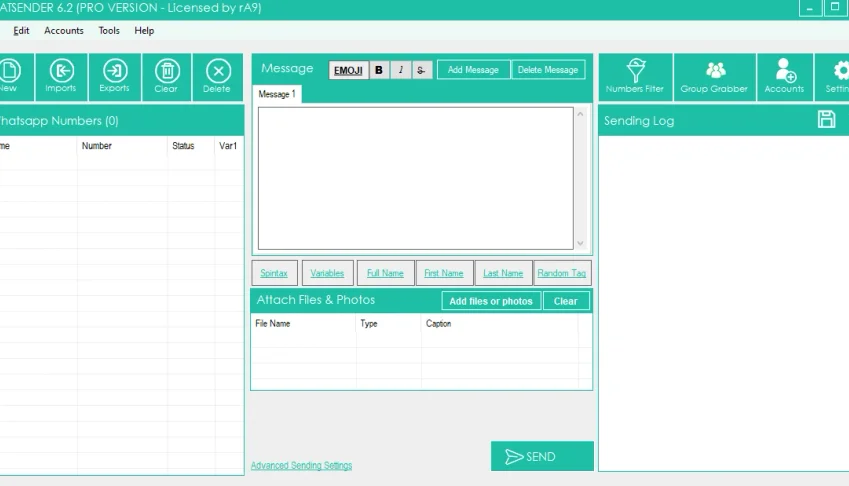Click the File Name column header
The height and width of the screenshot is (486, 849).
point(303,324)
